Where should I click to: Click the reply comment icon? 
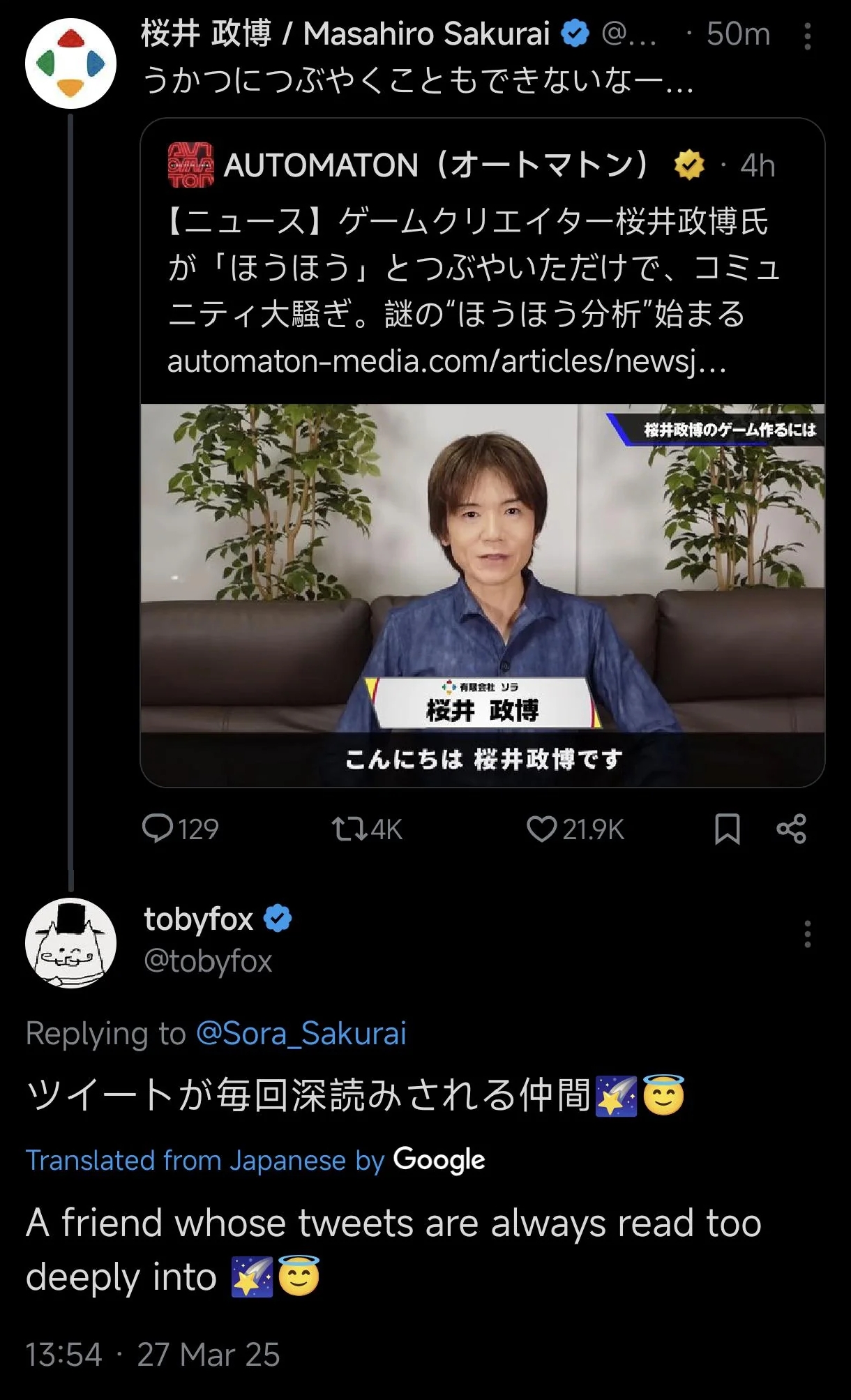158,829
